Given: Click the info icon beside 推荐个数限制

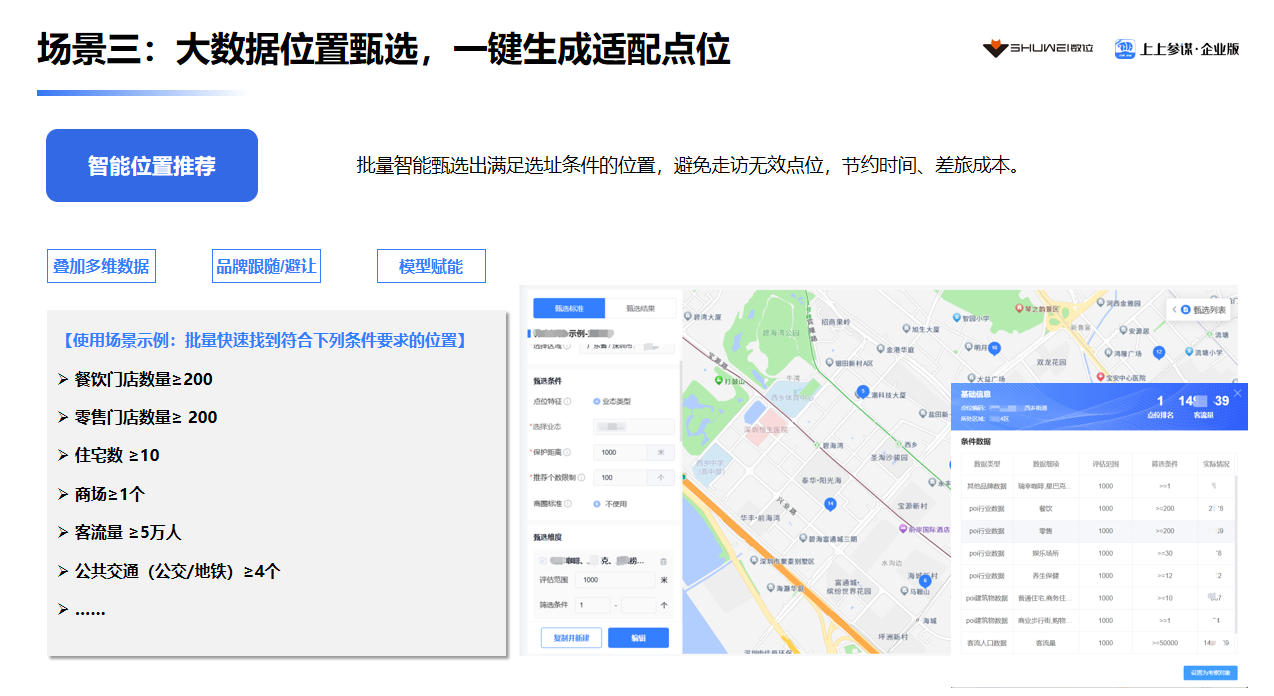Looking at the screenshot, I should pyautogui.click(x=581, y=477).
